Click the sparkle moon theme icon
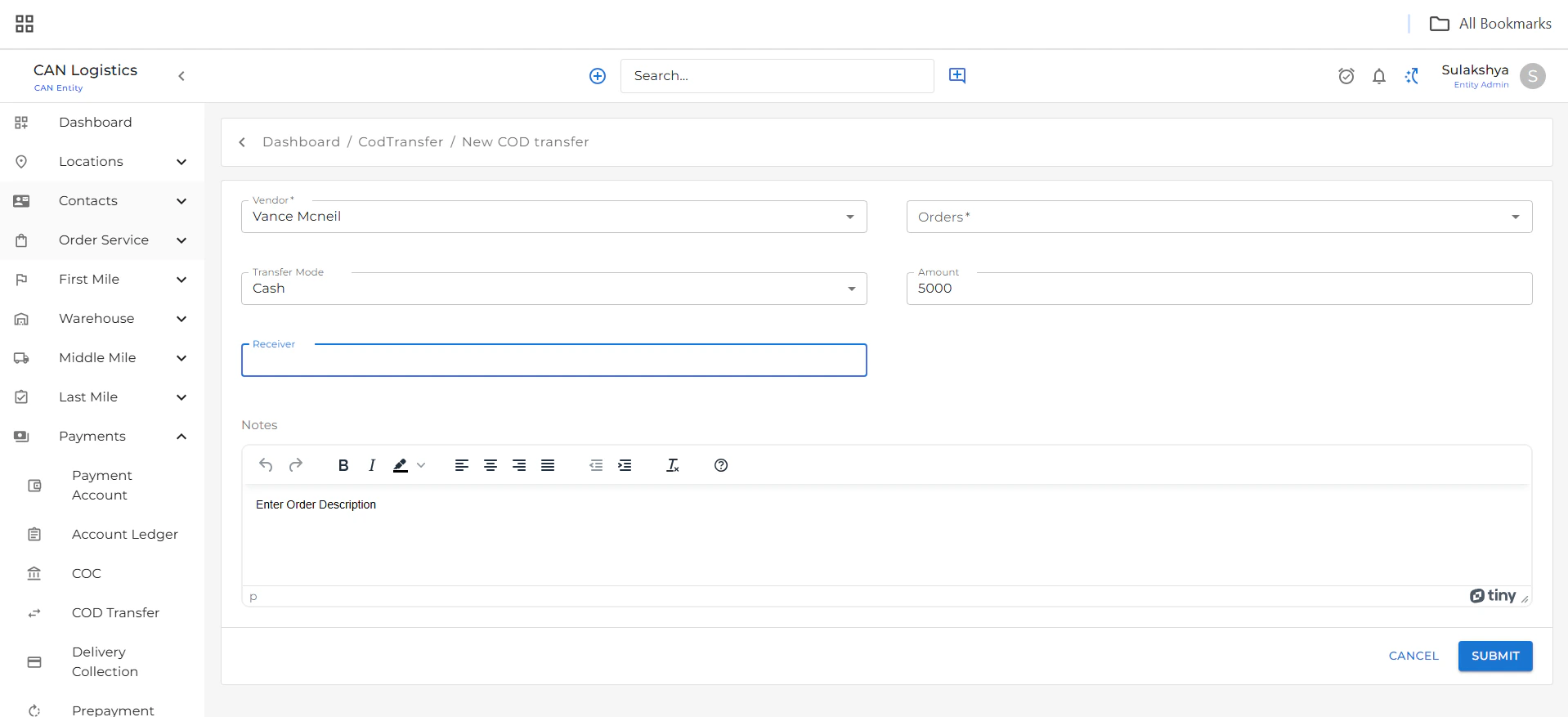Screen dimensions: 1568x717 1412,76
